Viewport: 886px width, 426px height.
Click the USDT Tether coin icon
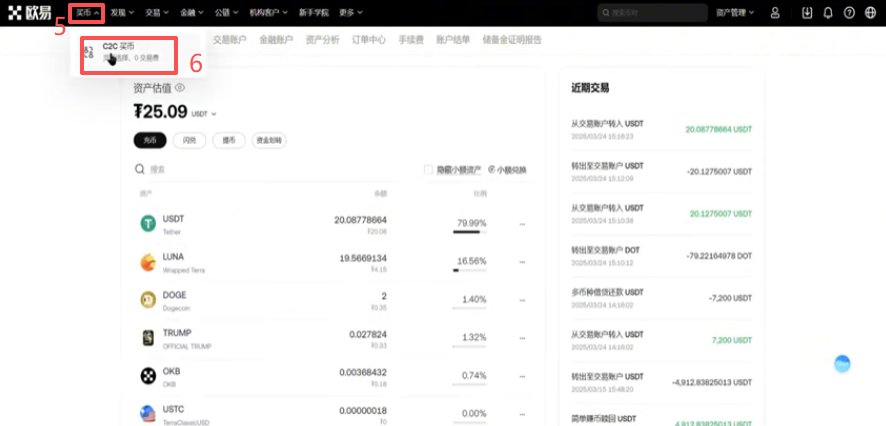148,224
